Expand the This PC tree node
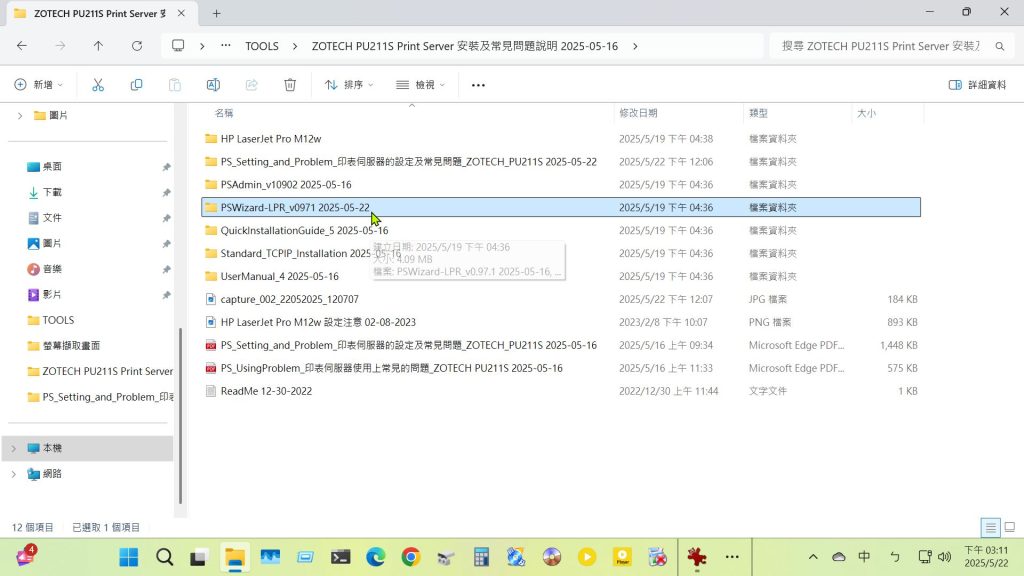1024x576 pixels. point(13,448)
